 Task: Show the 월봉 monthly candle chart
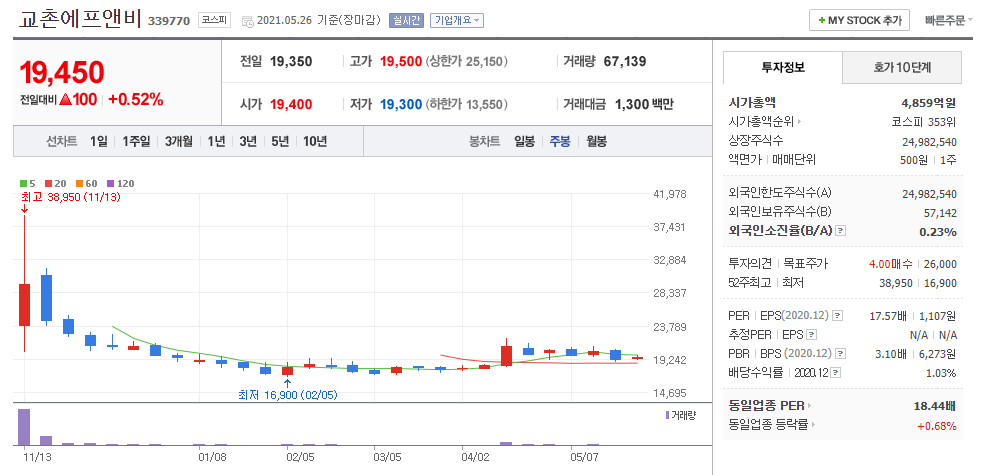596,141
